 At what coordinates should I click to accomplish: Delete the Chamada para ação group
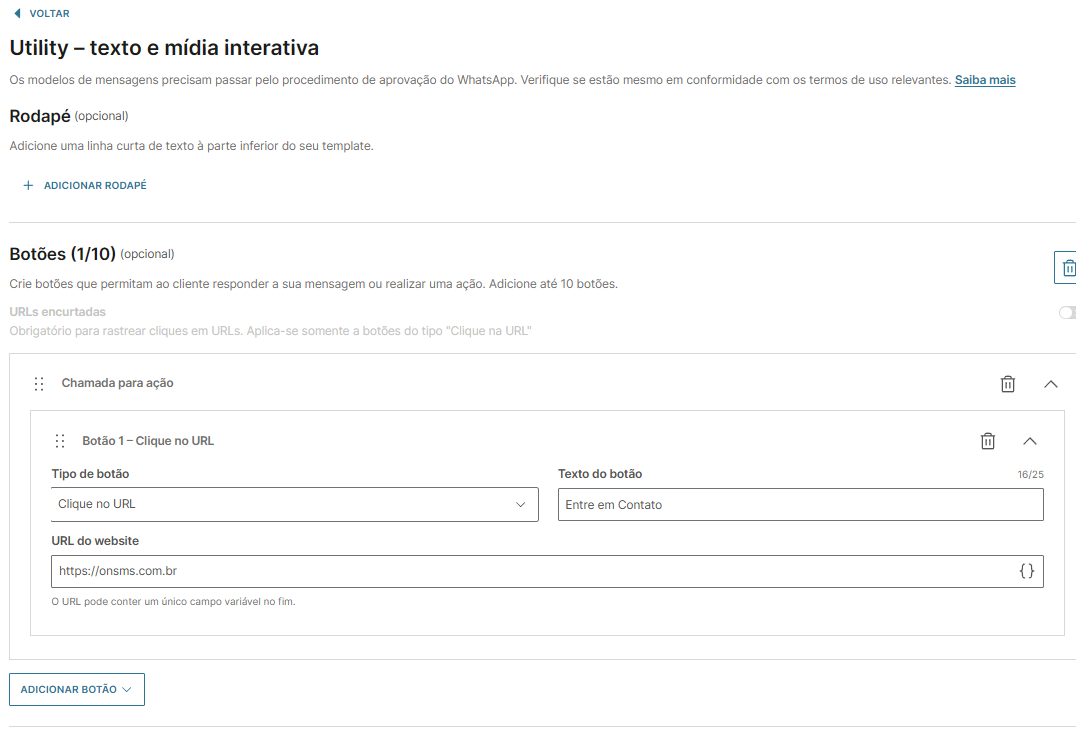point(1008,384)
